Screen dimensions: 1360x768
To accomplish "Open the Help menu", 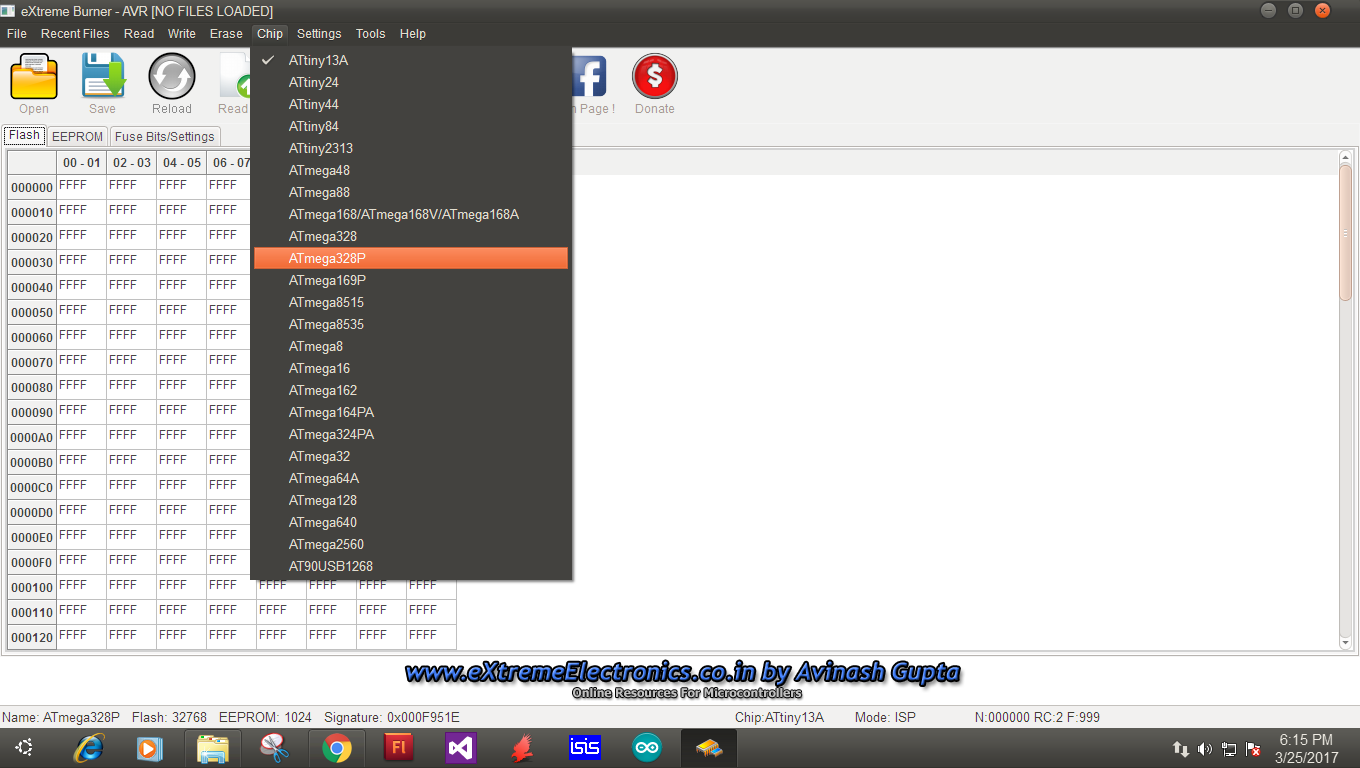I will (x=413, y=33).
